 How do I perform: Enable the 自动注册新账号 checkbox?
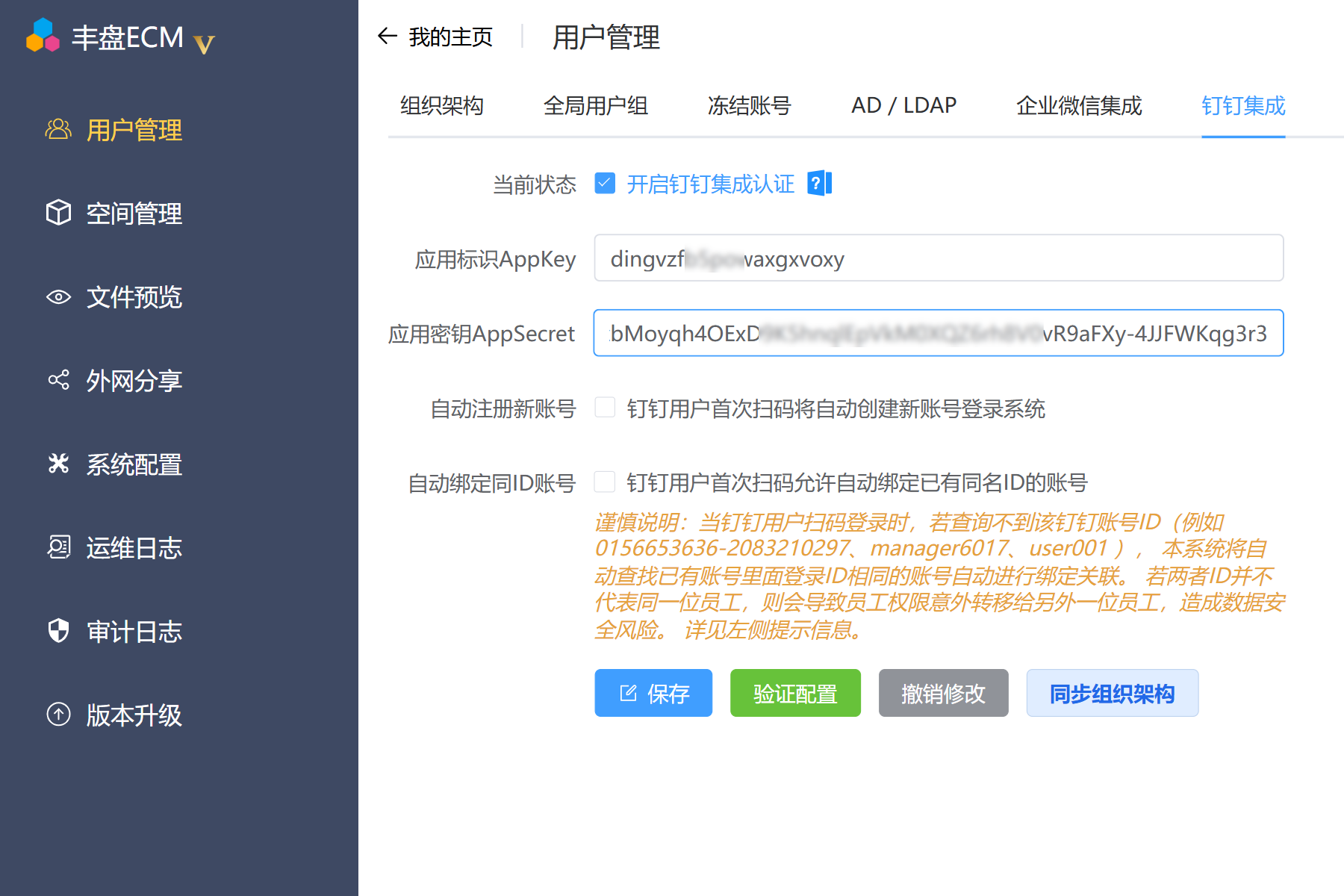605,408
